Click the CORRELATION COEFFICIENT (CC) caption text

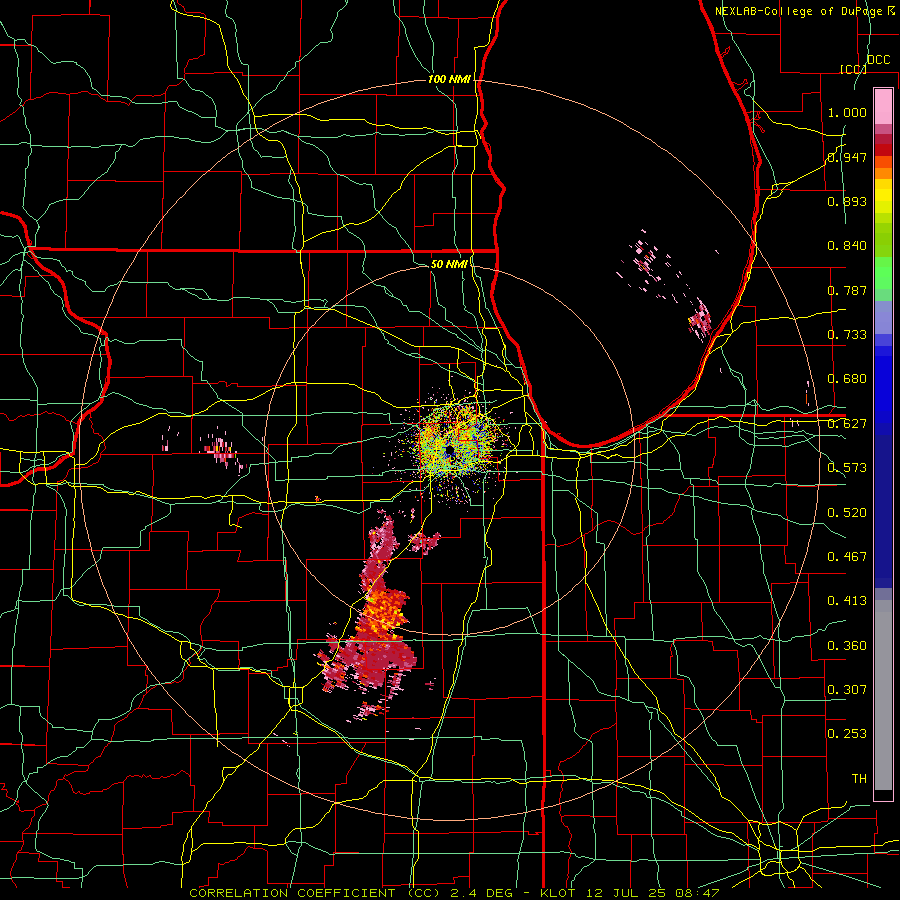315,893
